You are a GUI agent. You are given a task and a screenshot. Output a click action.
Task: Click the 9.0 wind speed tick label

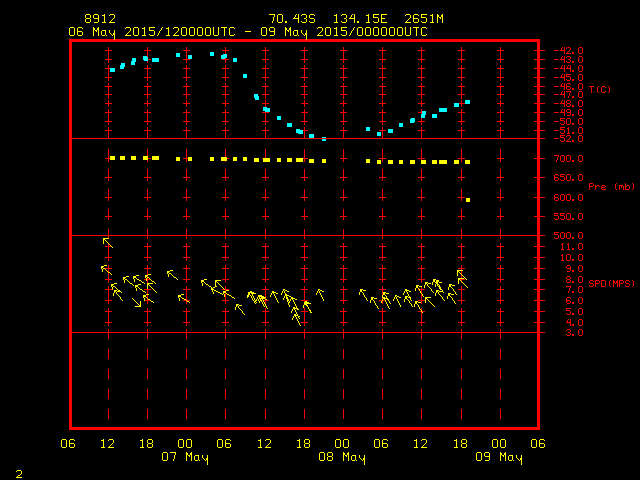[x=574, y=269]
